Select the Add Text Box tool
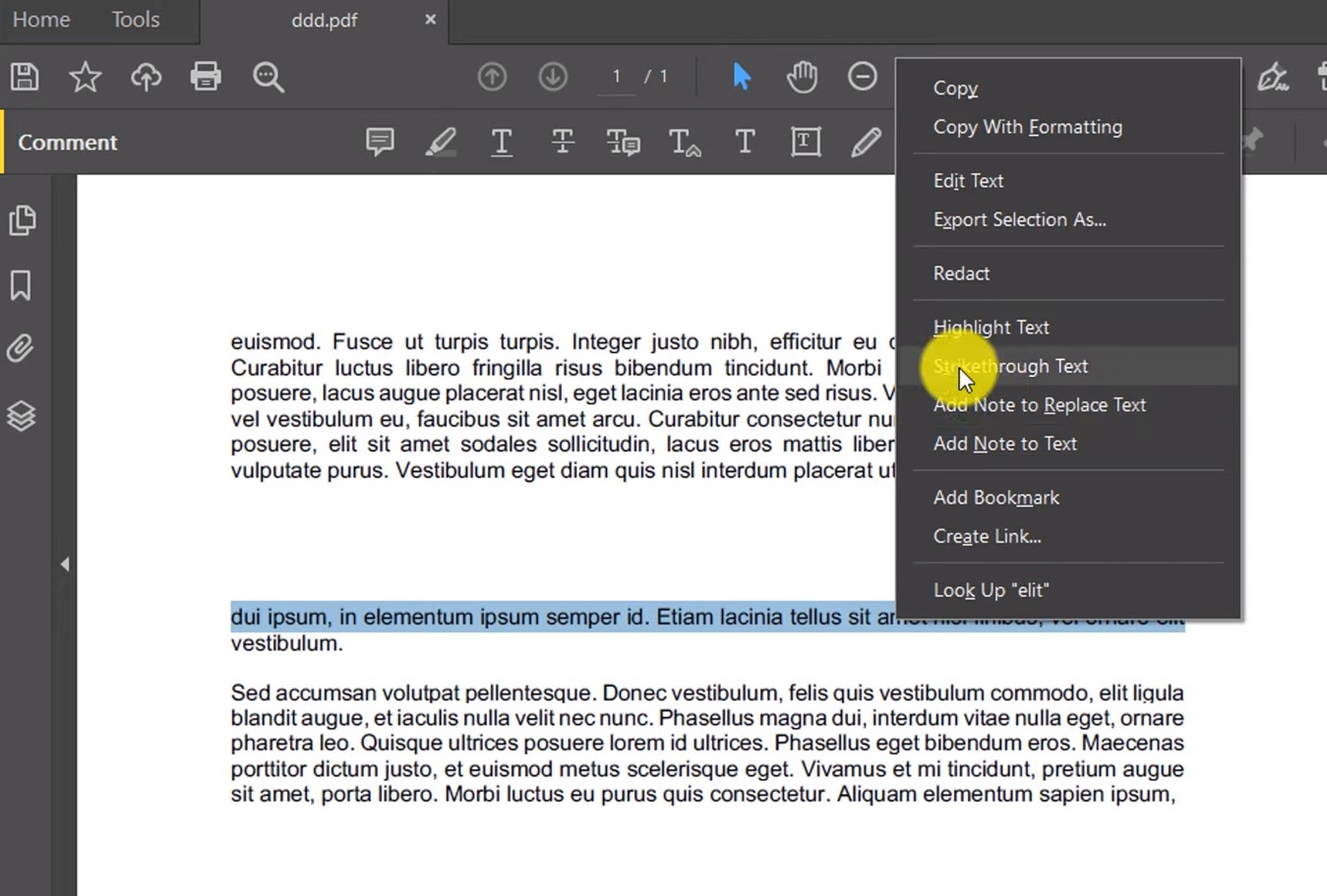Screen dimensions: 1327x896 pyautogui.click(x=806, y=142)
